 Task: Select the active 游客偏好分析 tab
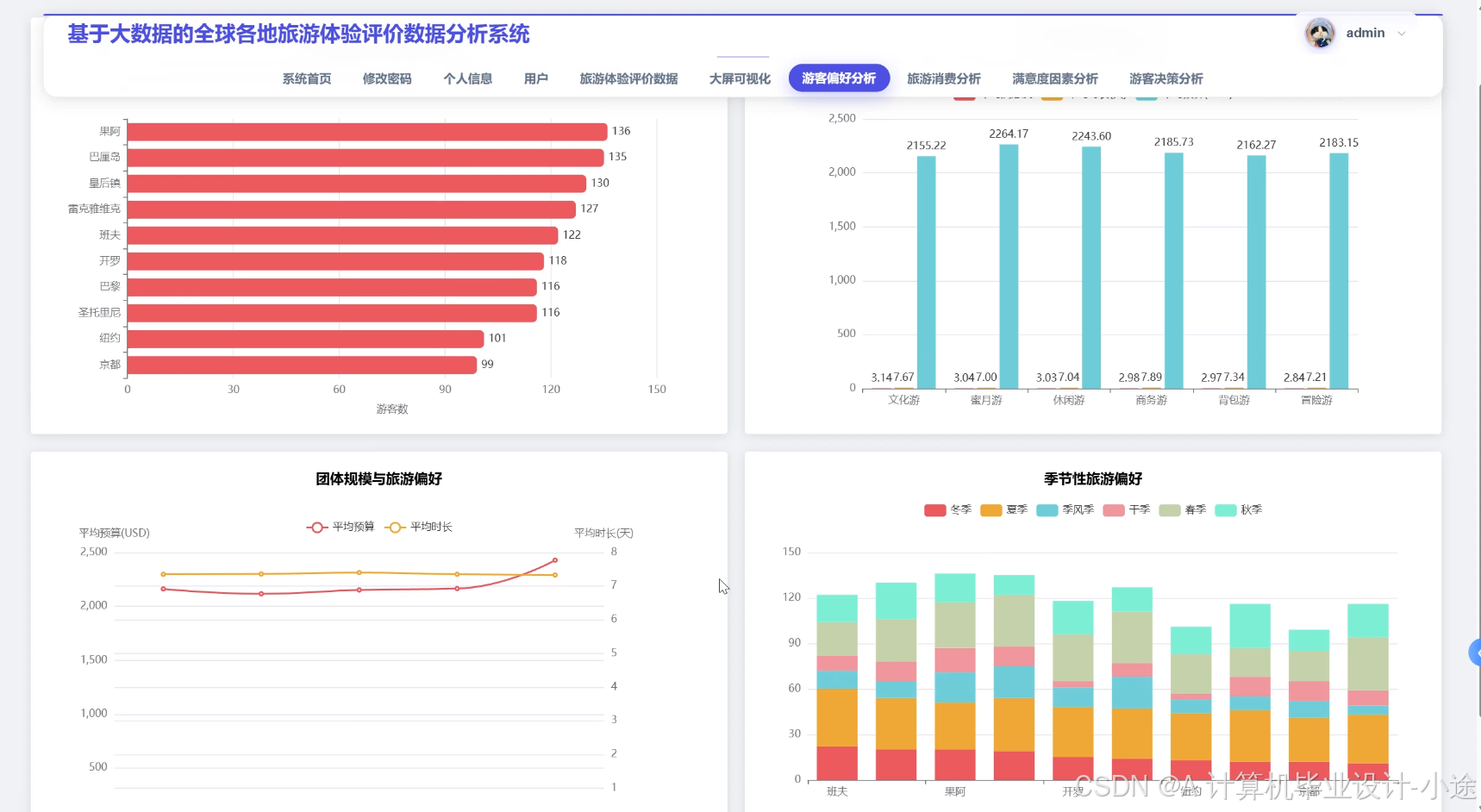(839, 78)
